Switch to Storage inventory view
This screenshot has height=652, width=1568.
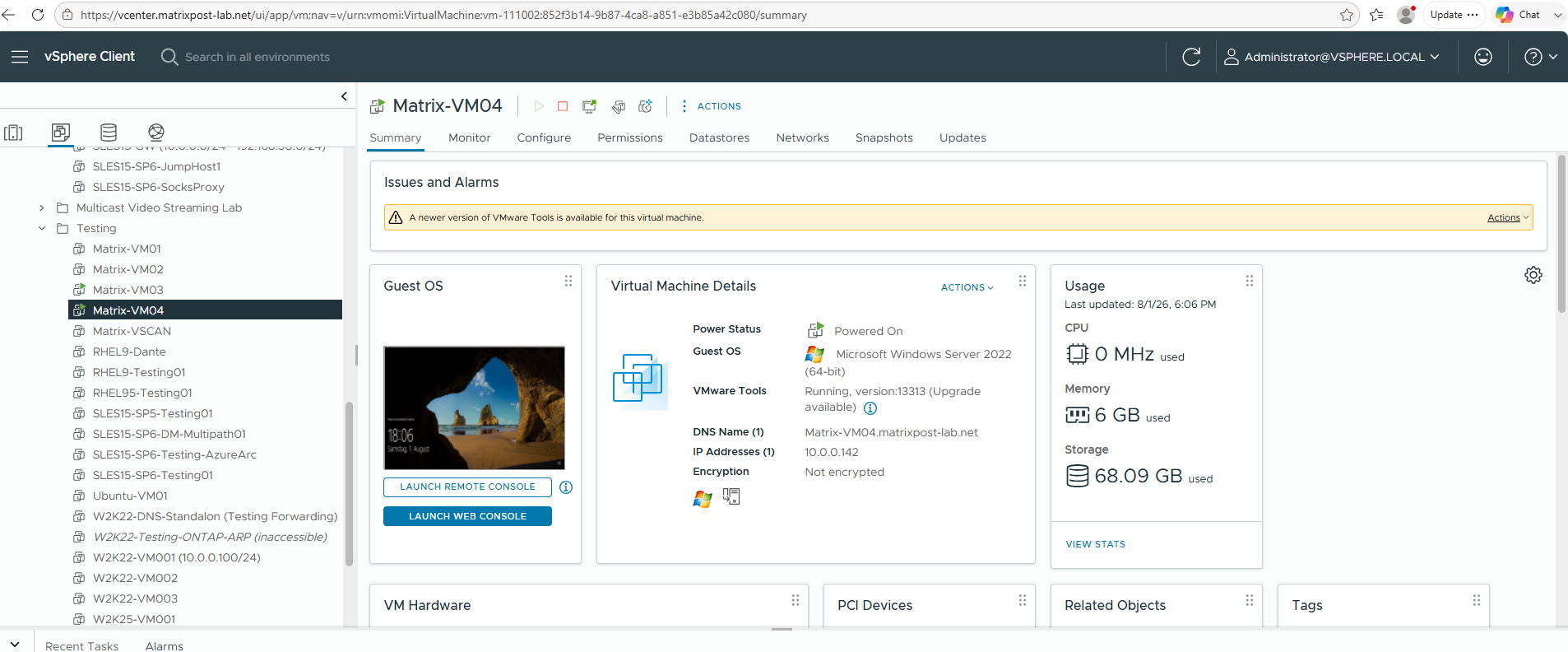109,132
